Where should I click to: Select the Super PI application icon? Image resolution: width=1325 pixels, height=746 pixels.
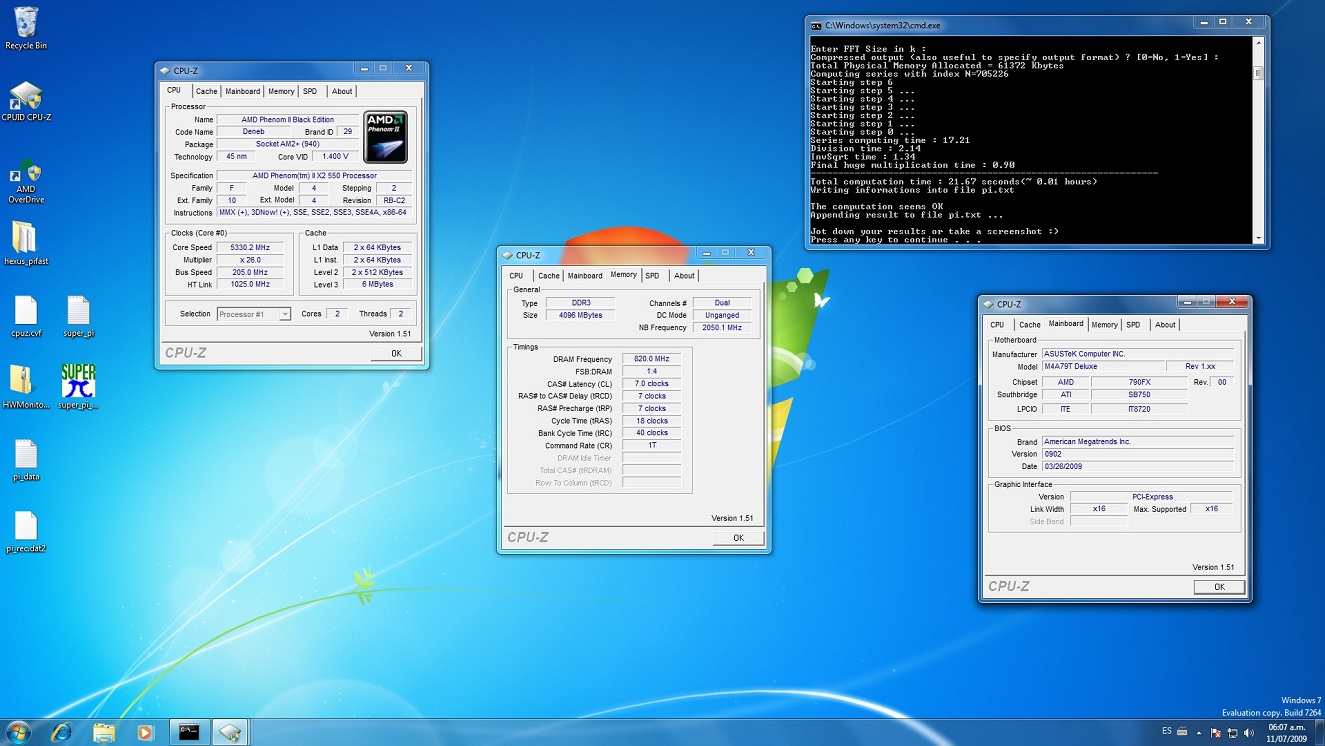tap(78, 387)
